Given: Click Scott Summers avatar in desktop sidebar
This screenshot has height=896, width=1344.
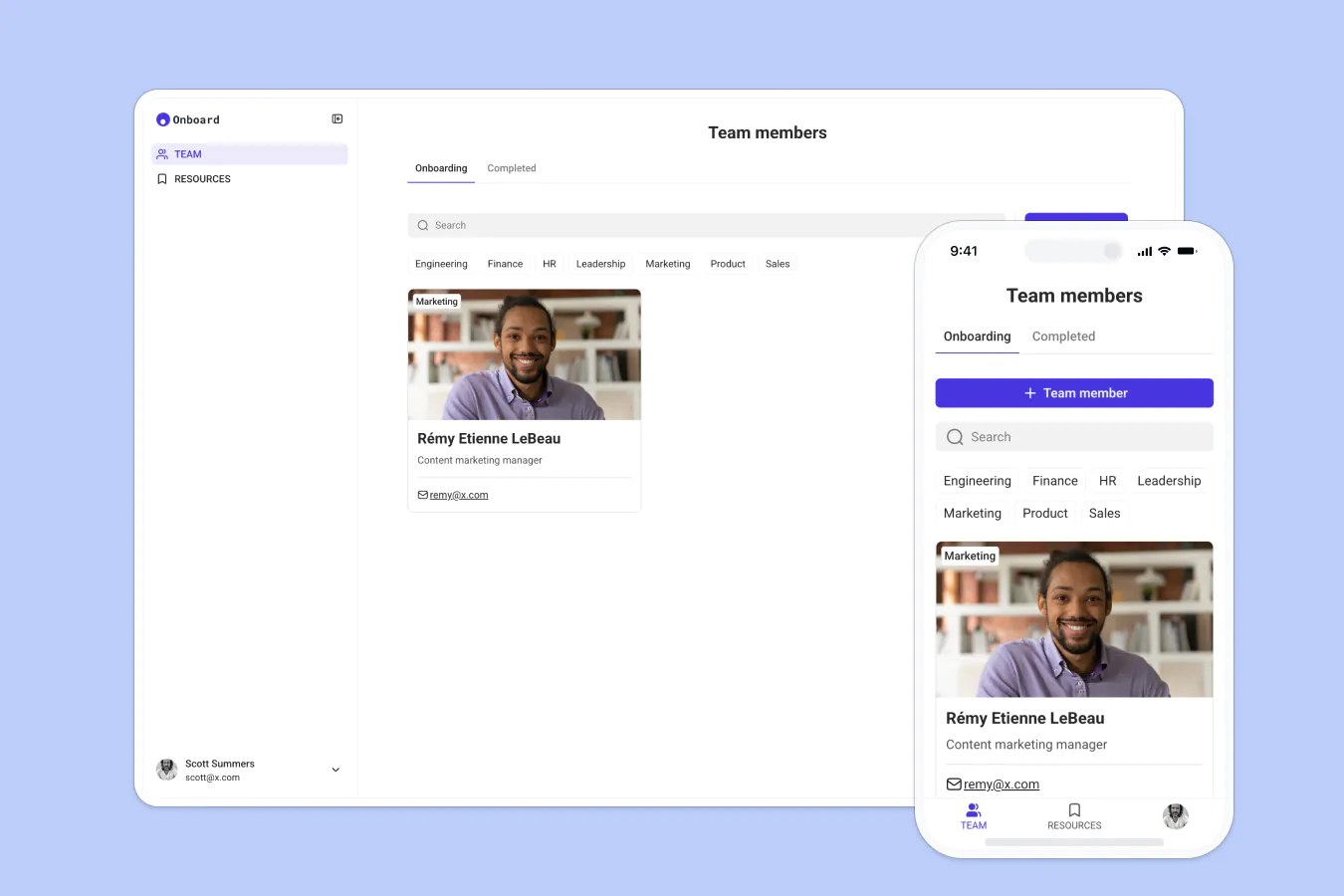Looking at the screenshot, I should (x=167, y=770).
